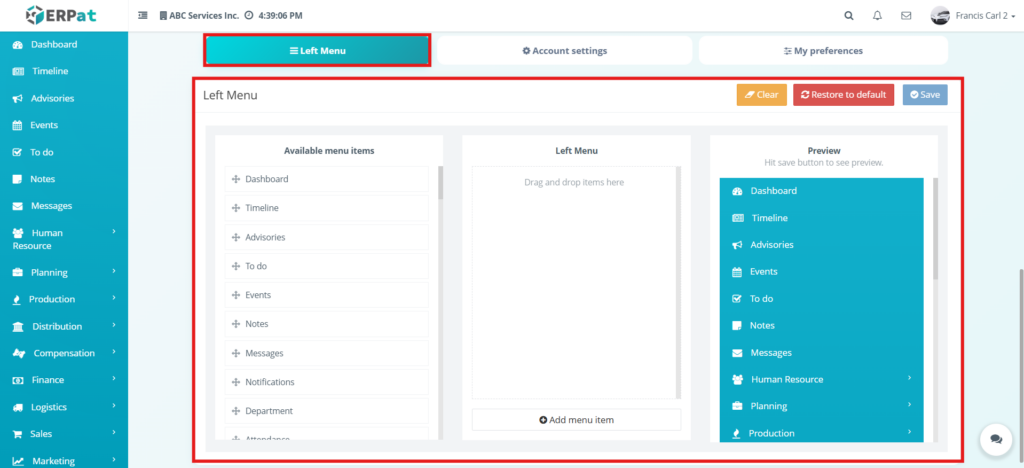
Task: Click the Available menu items scrollbar
Action: point(440,185)
